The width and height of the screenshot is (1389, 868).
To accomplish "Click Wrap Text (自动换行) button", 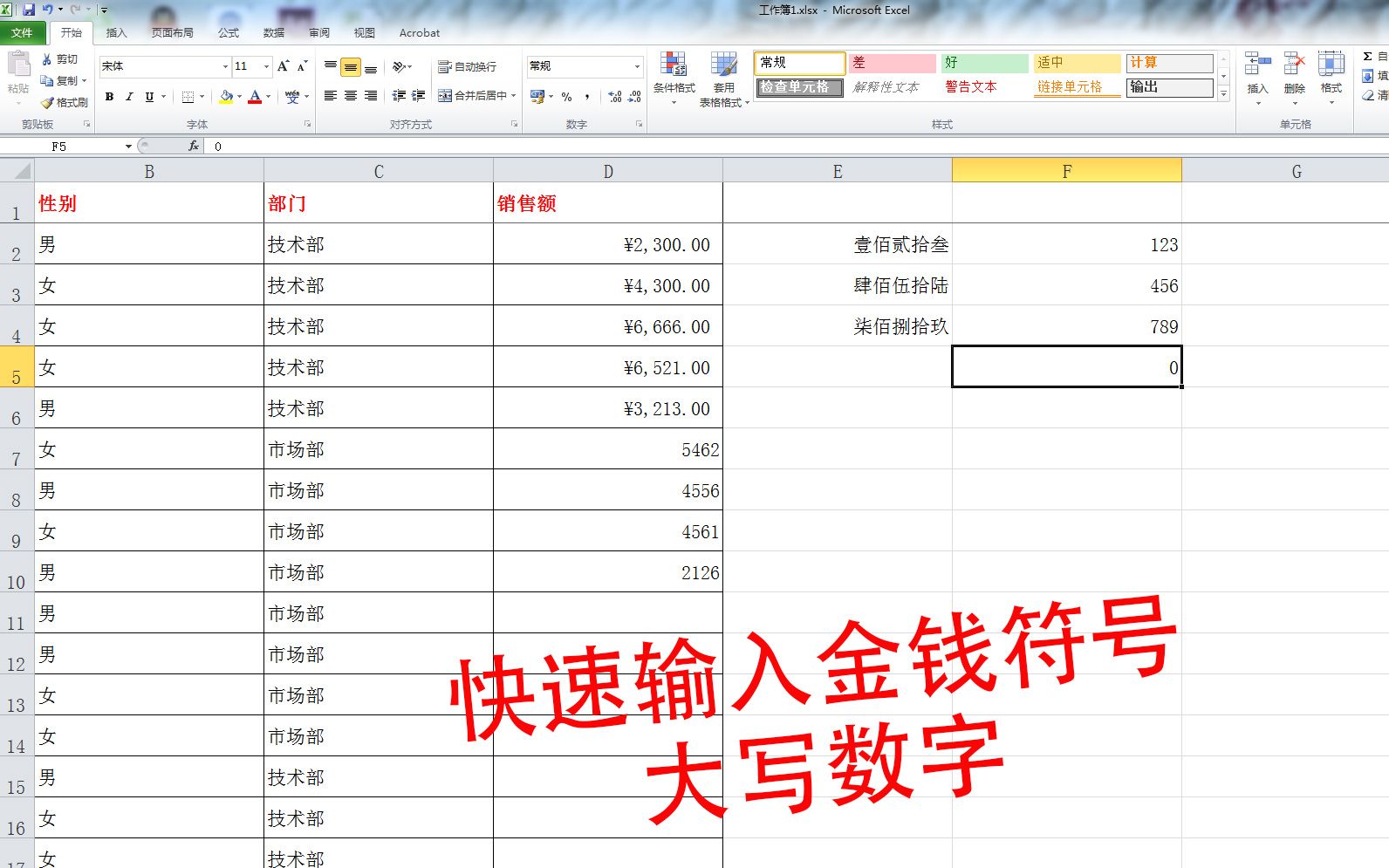I will pos(467,66).
